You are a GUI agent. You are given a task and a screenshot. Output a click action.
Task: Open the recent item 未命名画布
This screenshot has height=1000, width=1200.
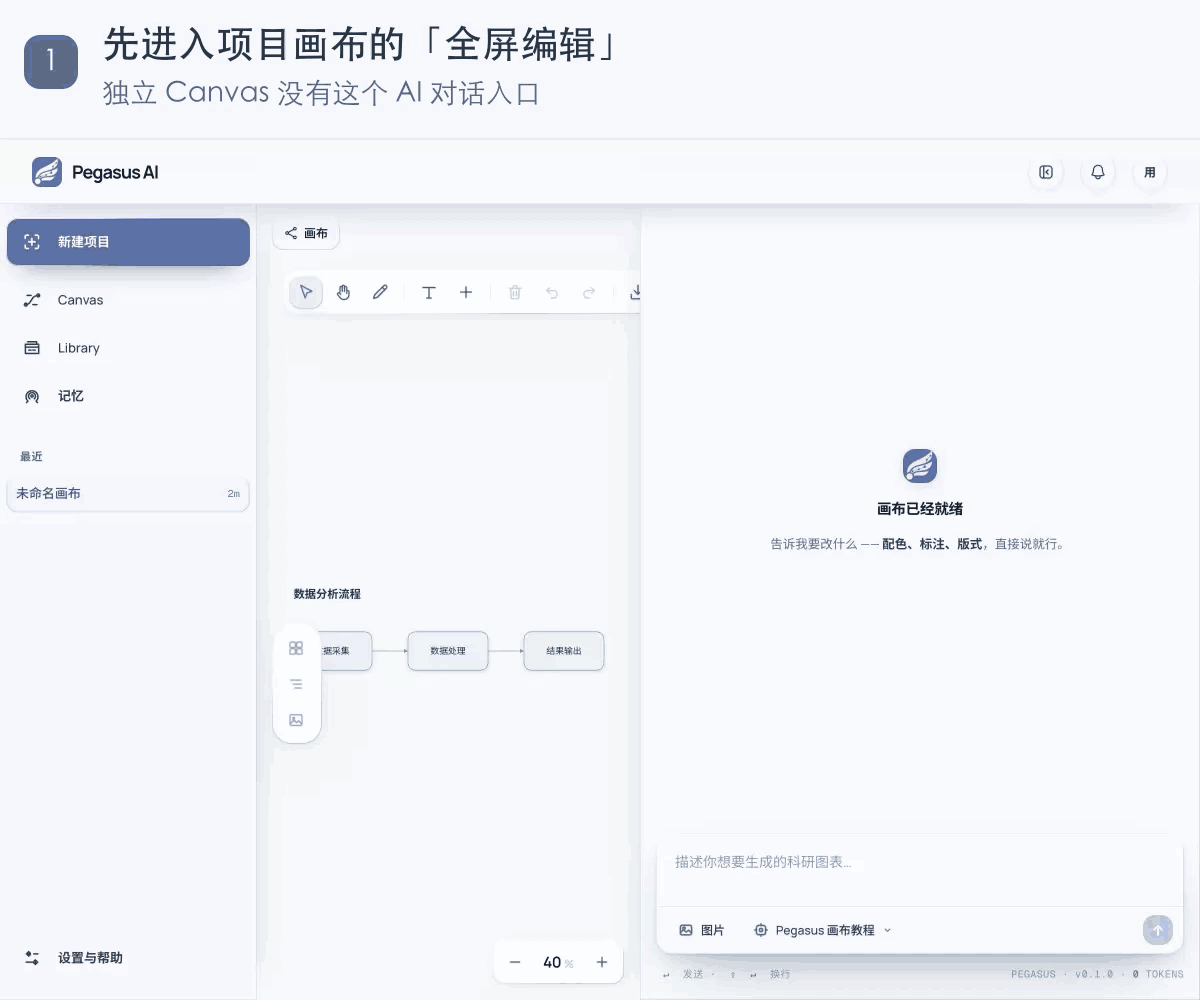[x=128, y=494]
